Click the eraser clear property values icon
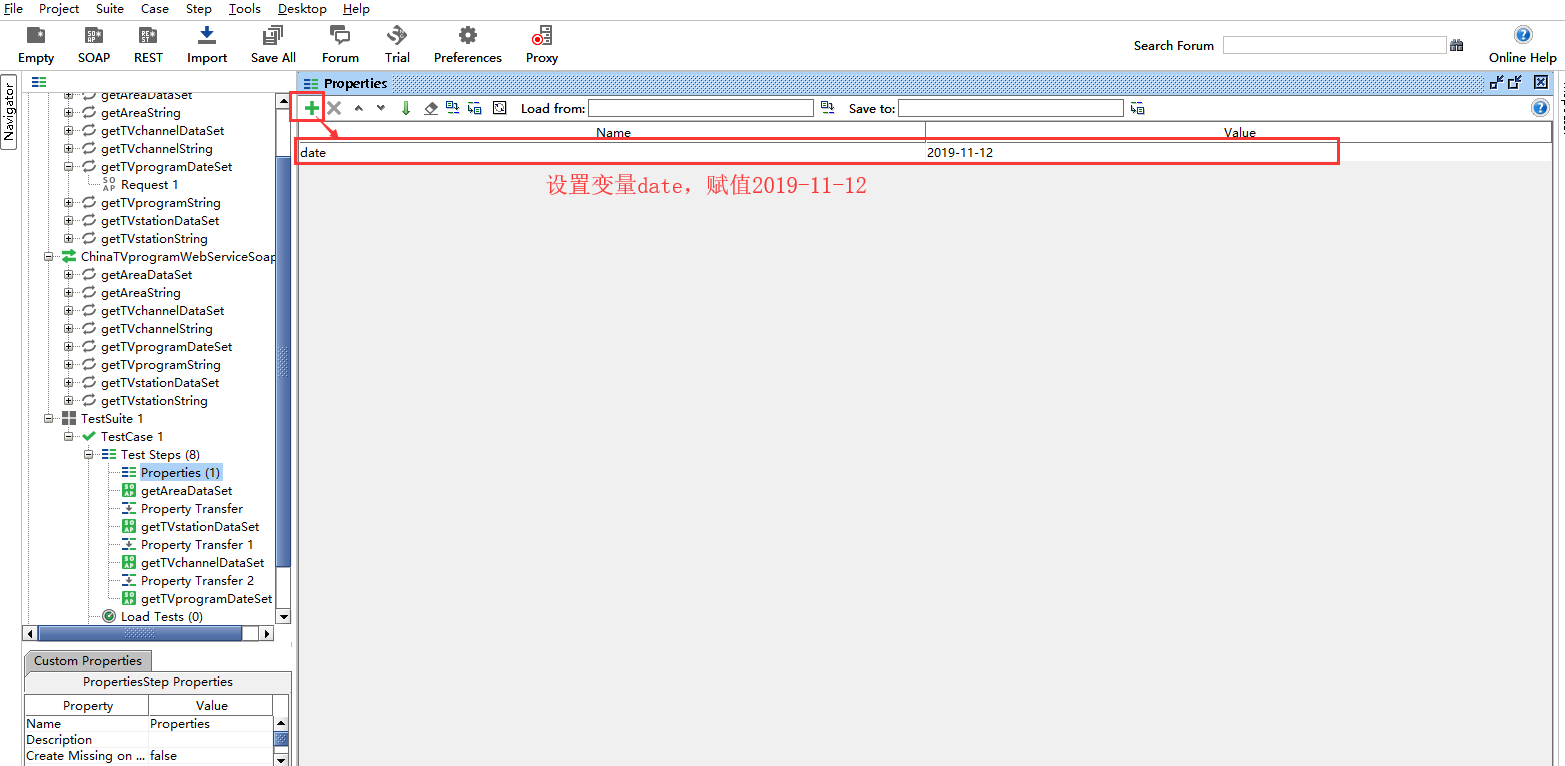1565x766 pixels. pos(431,108)
